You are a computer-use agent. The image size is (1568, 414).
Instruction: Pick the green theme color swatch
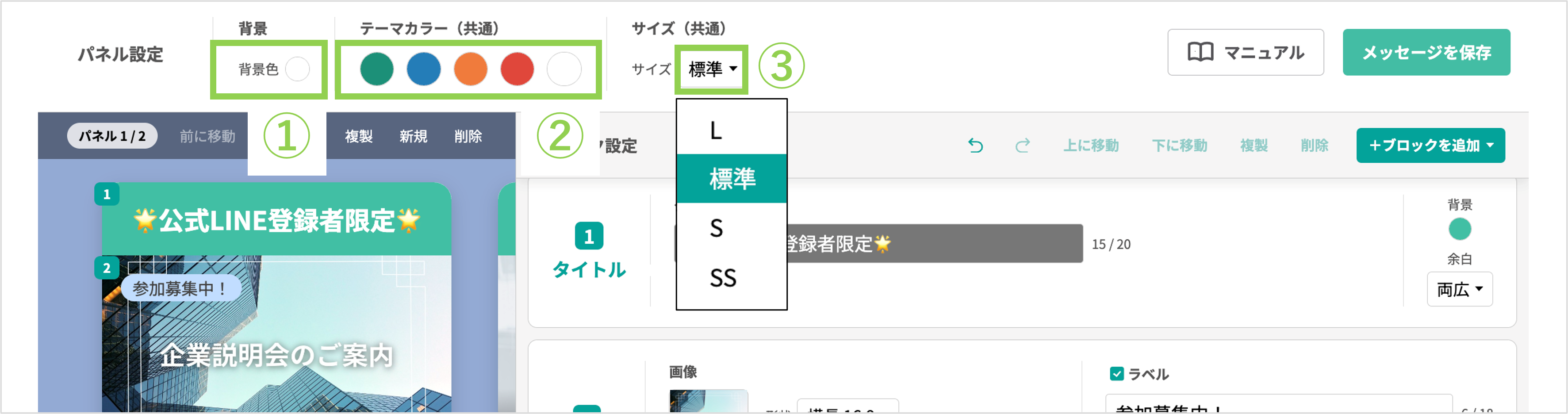[377, 69]
